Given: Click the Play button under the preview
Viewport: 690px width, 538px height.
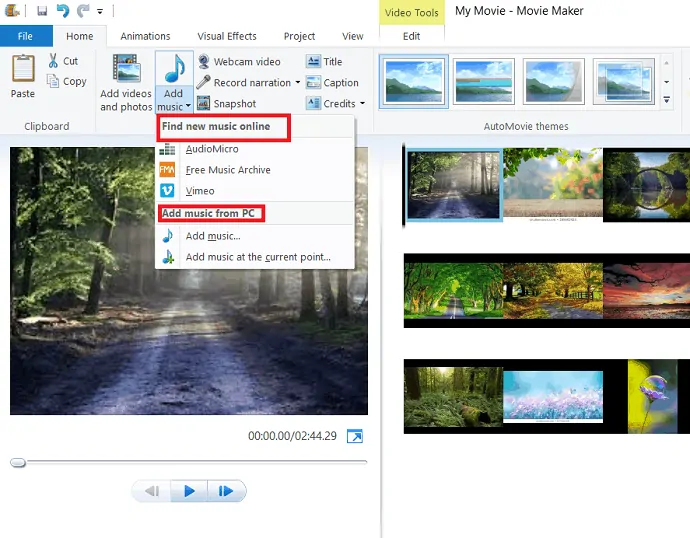Looking at the screenshot, I should point(189,491).
